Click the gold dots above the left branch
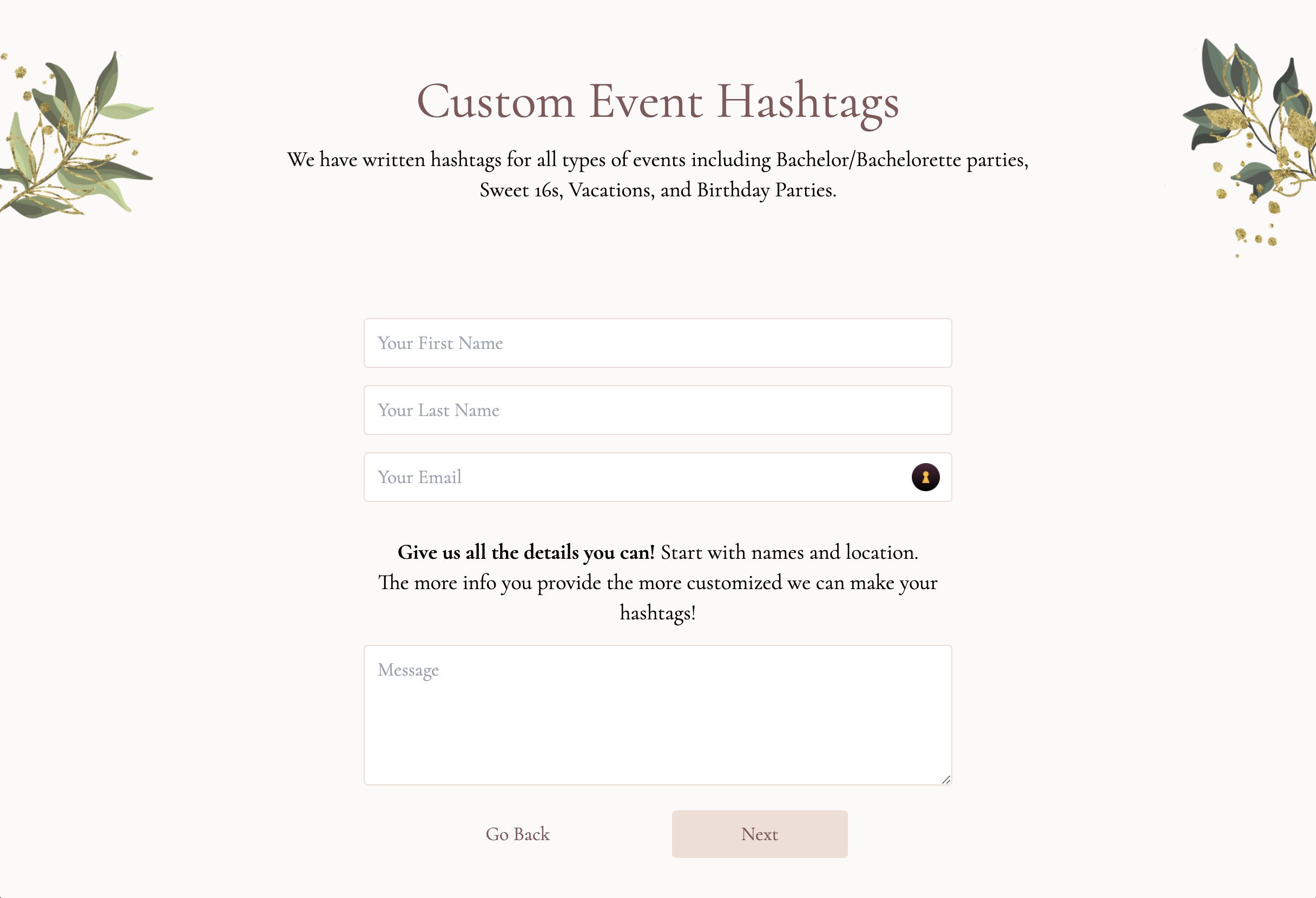The width and height of the screenshot is (1316, 898). (21, 72)
